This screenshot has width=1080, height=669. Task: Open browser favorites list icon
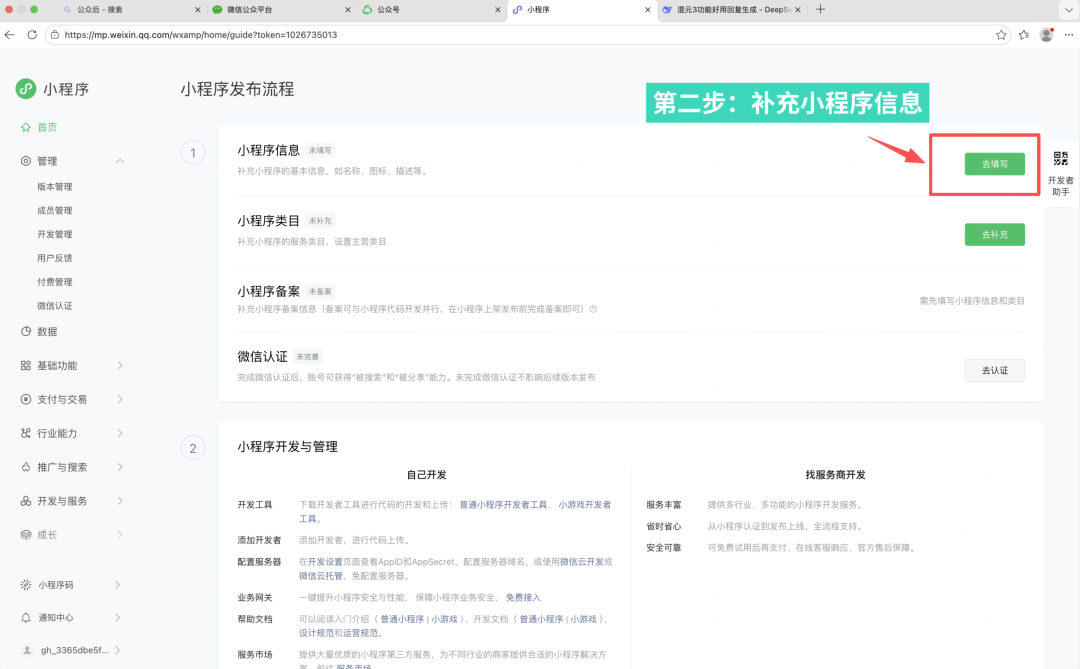click(x=1024, y=35)
